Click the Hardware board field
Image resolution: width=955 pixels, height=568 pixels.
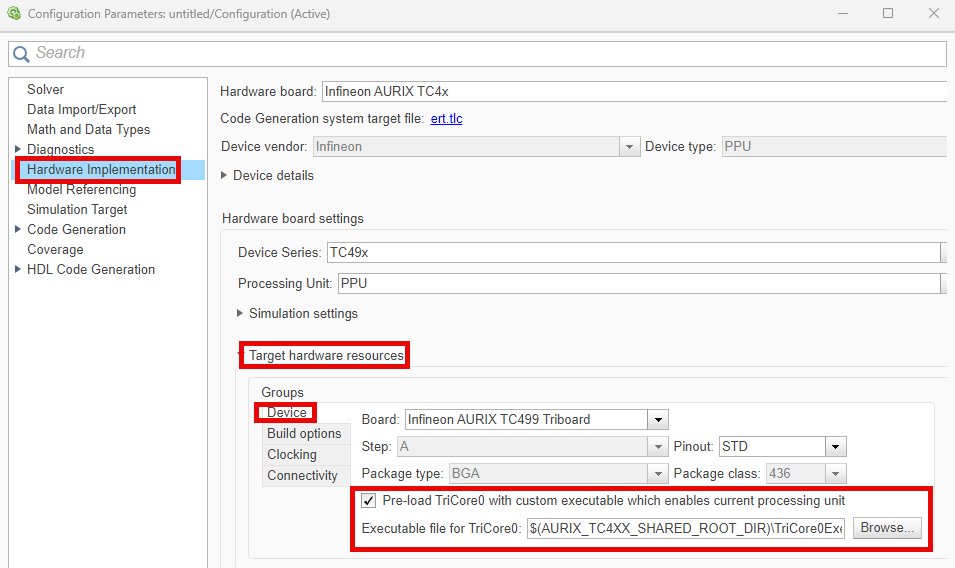(634, 91)
